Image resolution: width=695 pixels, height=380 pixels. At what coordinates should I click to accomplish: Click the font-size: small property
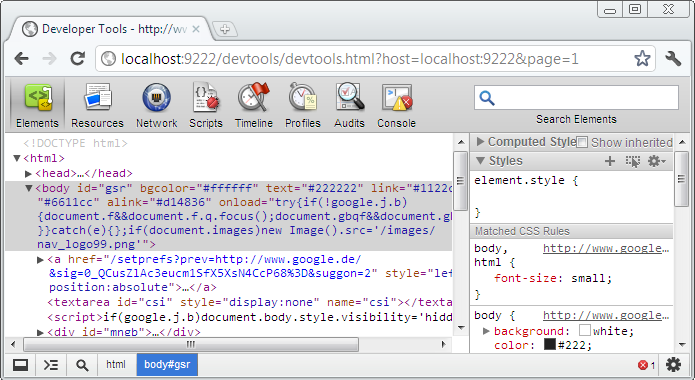pos(553,278)
